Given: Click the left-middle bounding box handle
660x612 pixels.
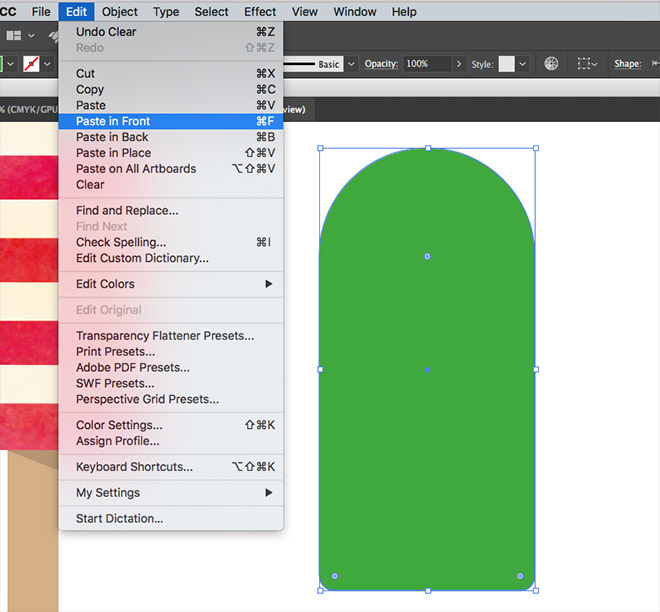Looking at the screenshot, I should tap(320, 370).
